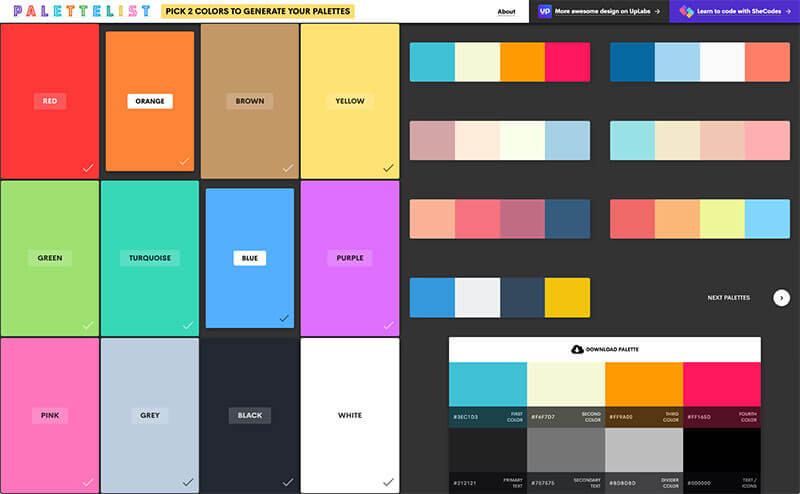Select the navy, light blue, white, coral palette

coord(699,62)
